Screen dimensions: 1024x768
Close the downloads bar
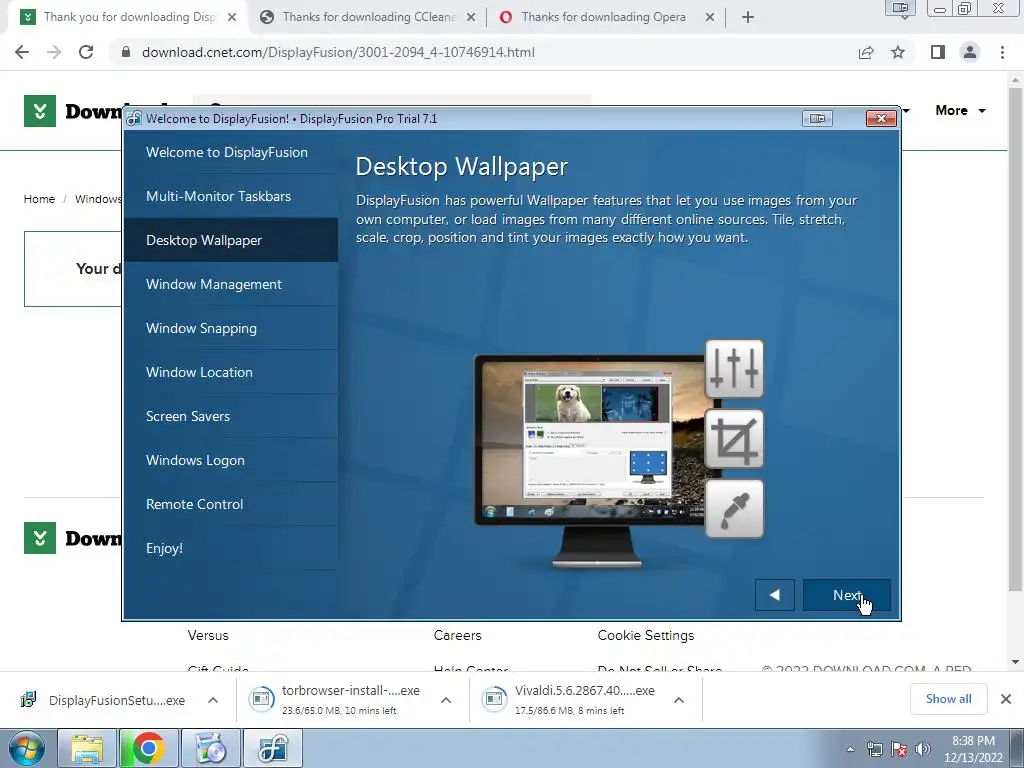pos(1006,699)
